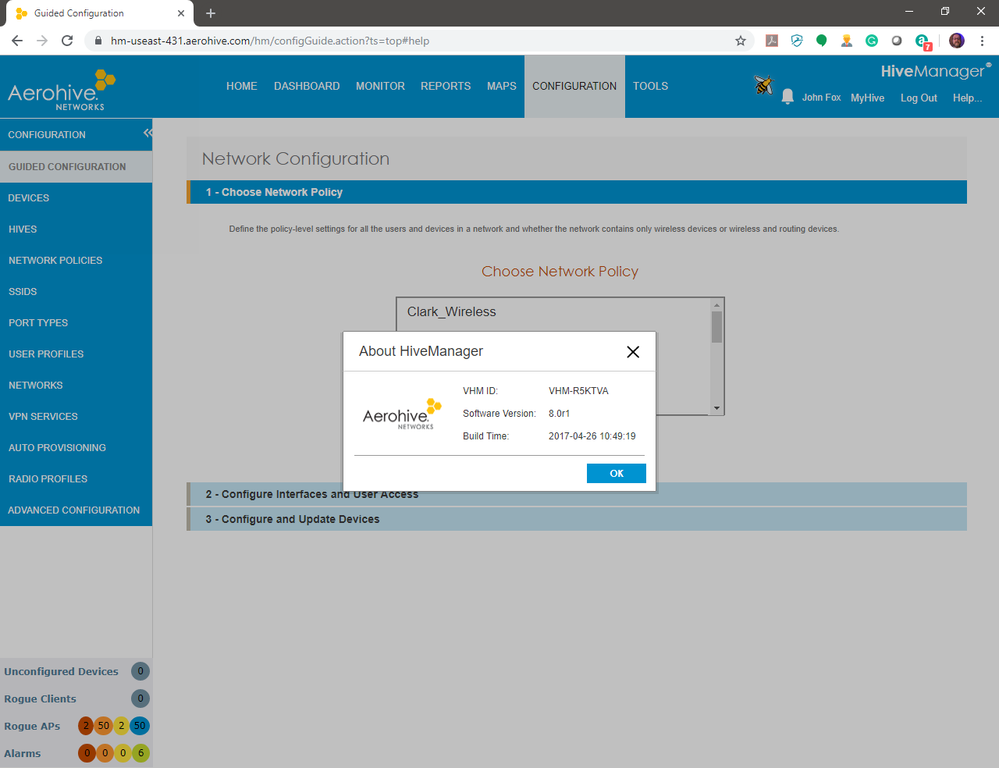Open the HOME menu

tap(241, 86)
